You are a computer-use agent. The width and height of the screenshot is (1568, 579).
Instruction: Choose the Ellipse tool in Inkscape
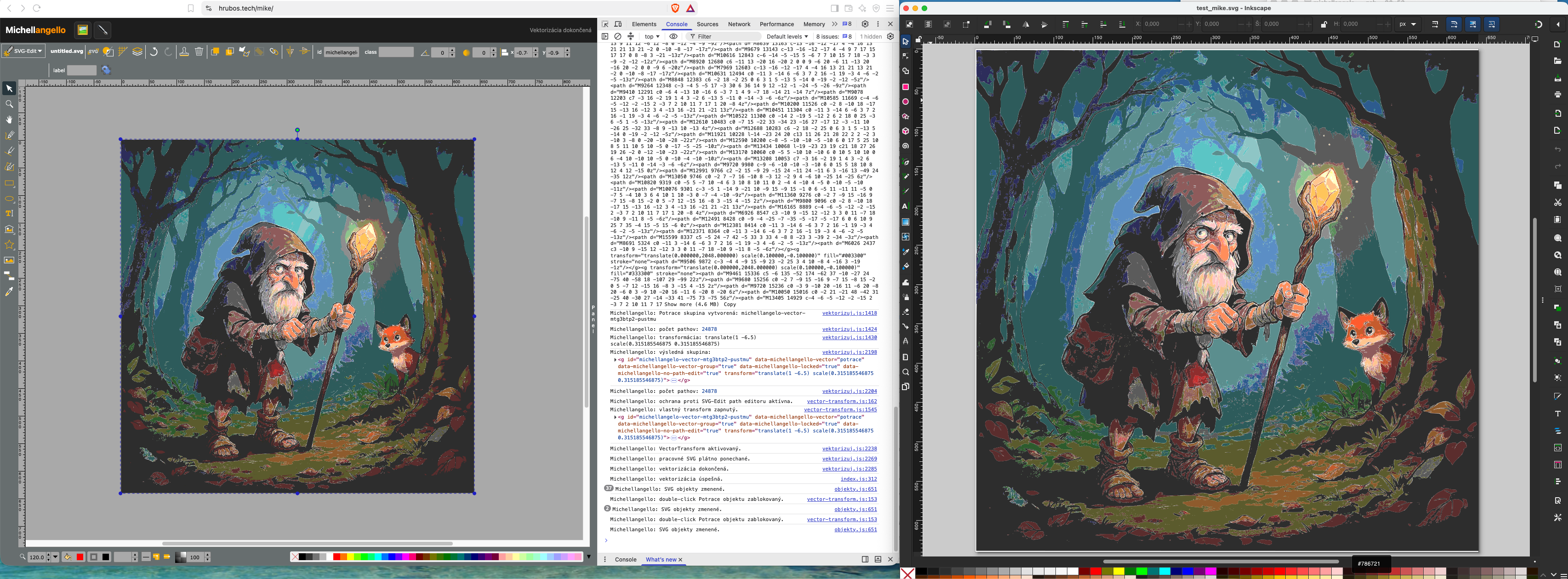coord(905,102)
